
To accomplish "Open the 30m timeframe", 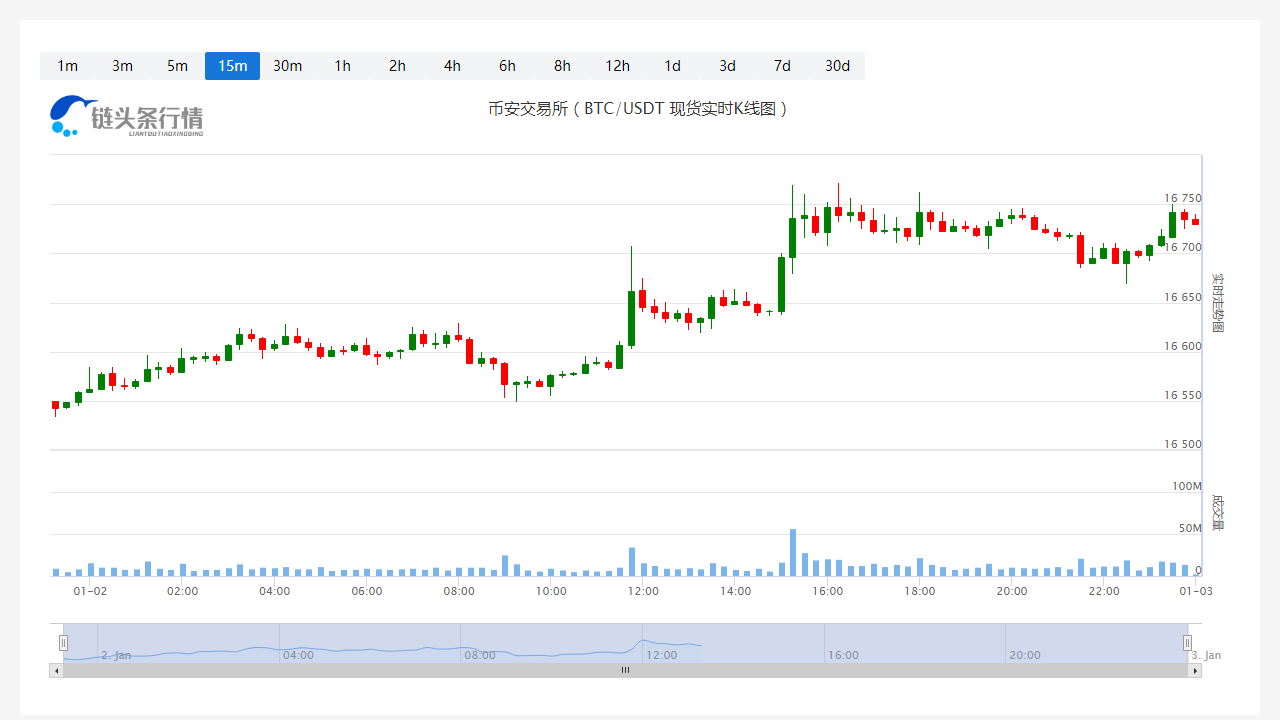I will click(287, 66).
